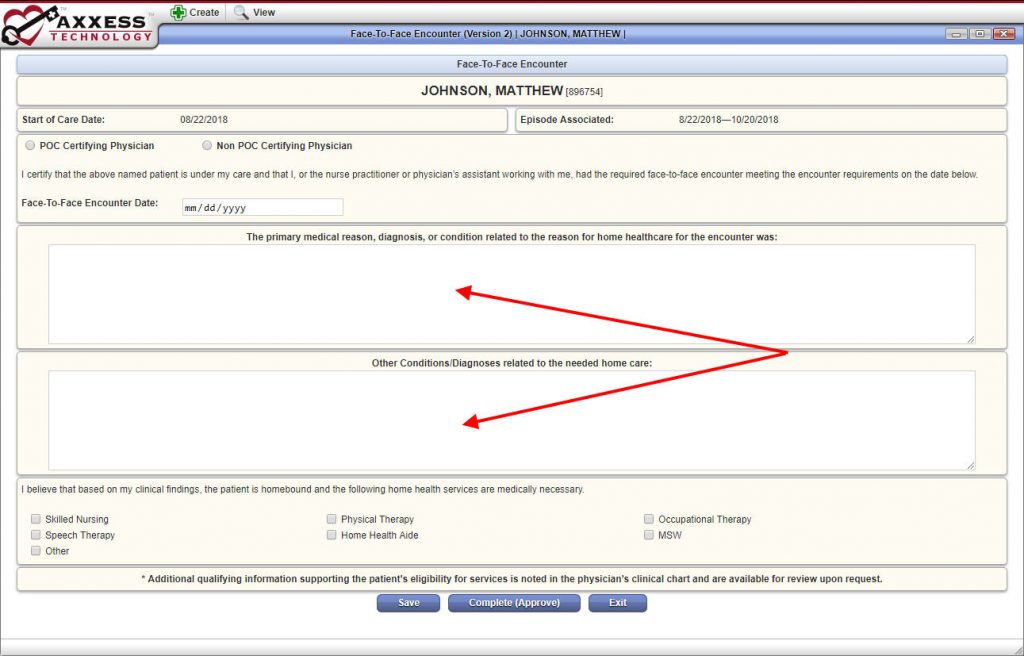This screenshot has height=656, width=1024.
Task: Click the Save button
Action: click(x=408, y=603)
